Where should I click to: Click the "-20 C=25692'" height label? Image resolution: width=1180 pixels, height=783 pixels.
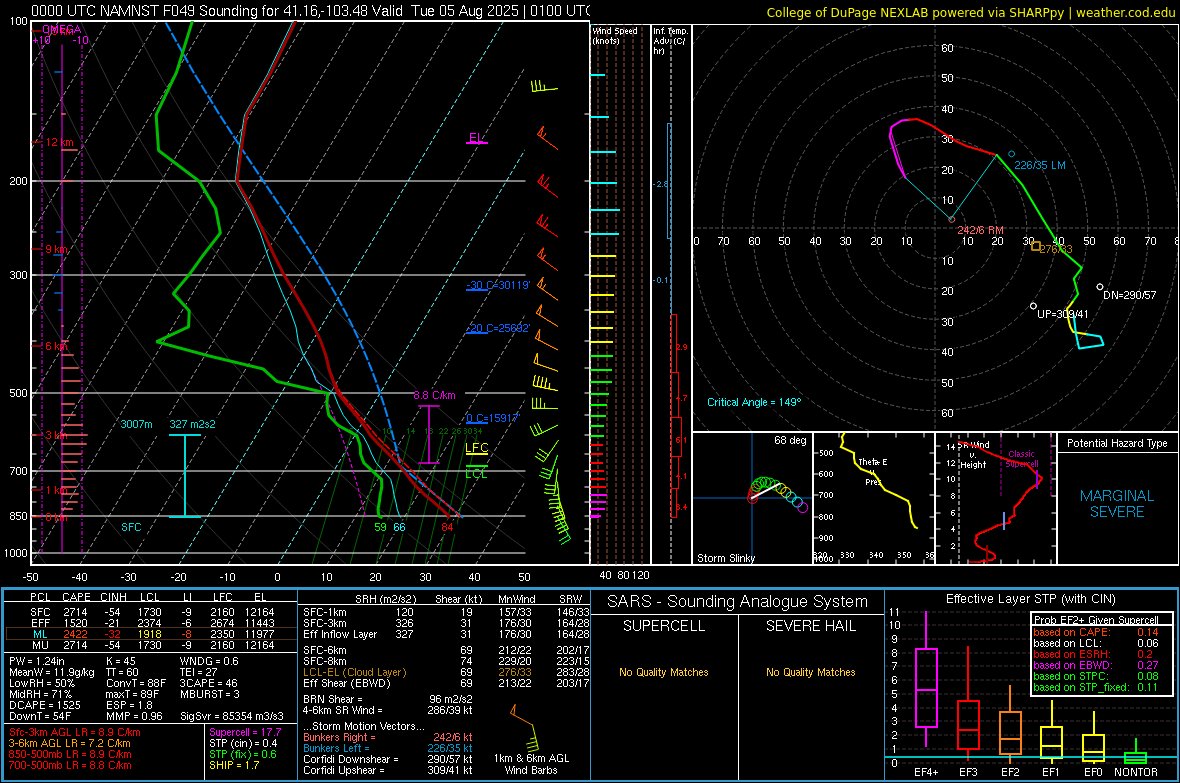(498, 328)
